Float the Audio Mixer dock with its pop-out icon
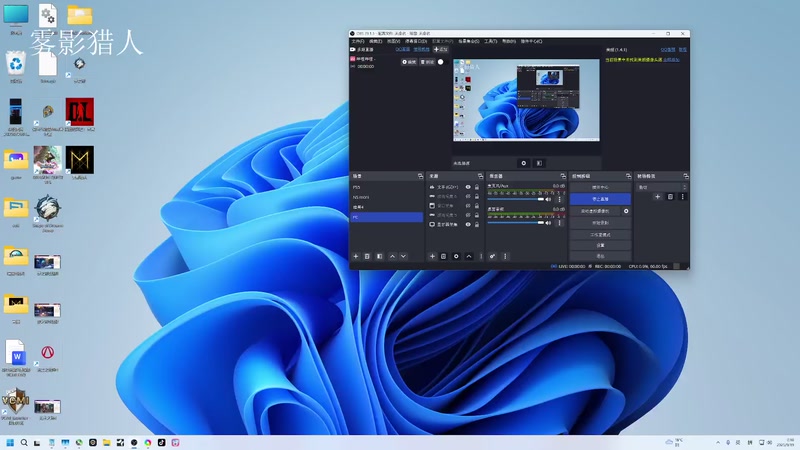The image size is (800, 450). tap(563, 176)
